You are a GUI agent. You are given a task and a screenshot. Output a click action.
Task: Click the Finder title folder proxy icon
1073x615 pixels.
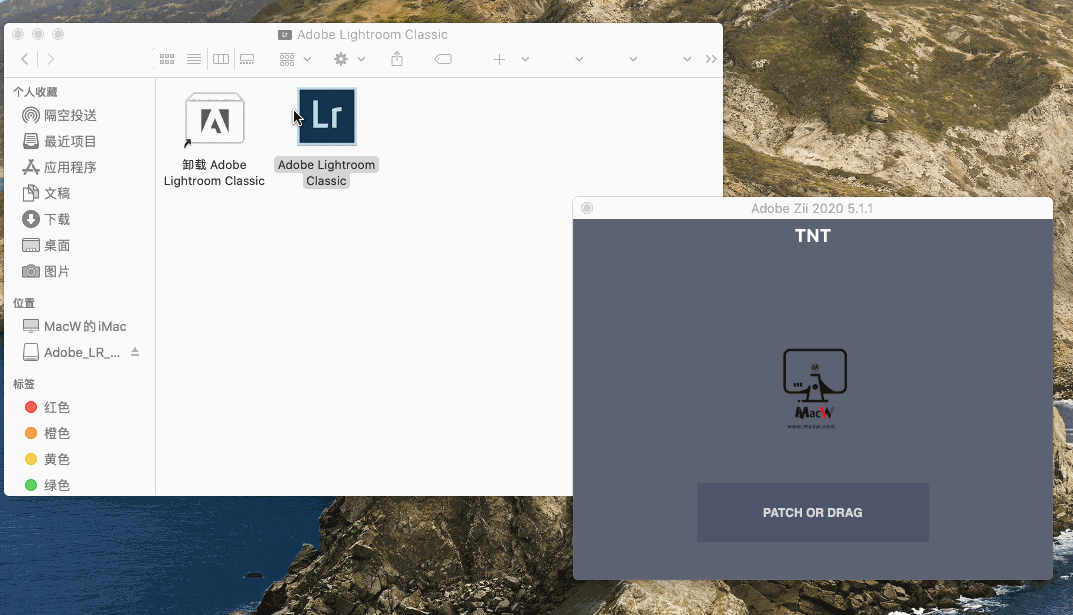[285, 35]
